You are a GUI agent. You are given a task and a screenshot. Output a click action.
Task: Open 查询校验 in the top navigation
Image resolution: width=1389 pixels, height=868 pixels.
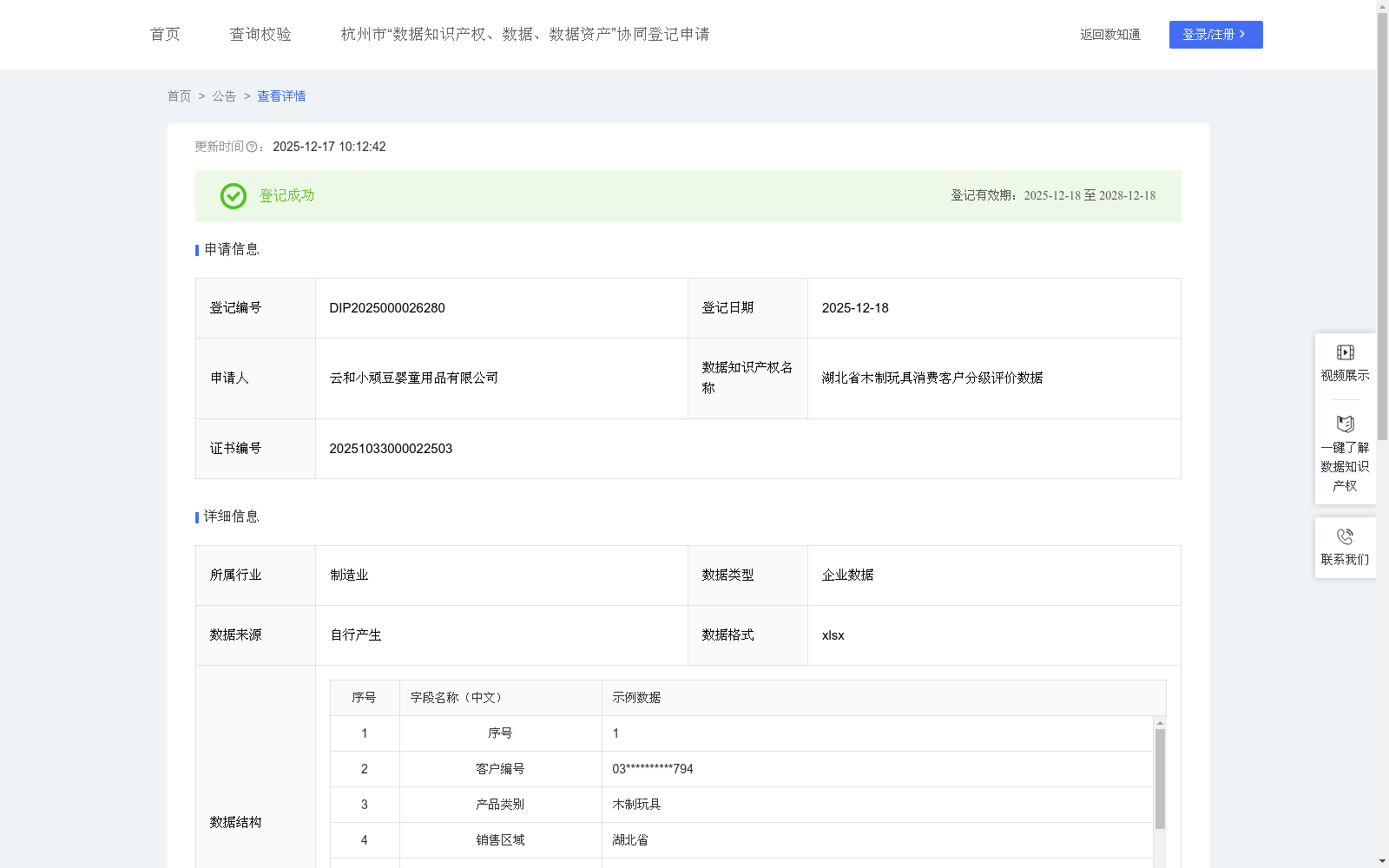260,34
